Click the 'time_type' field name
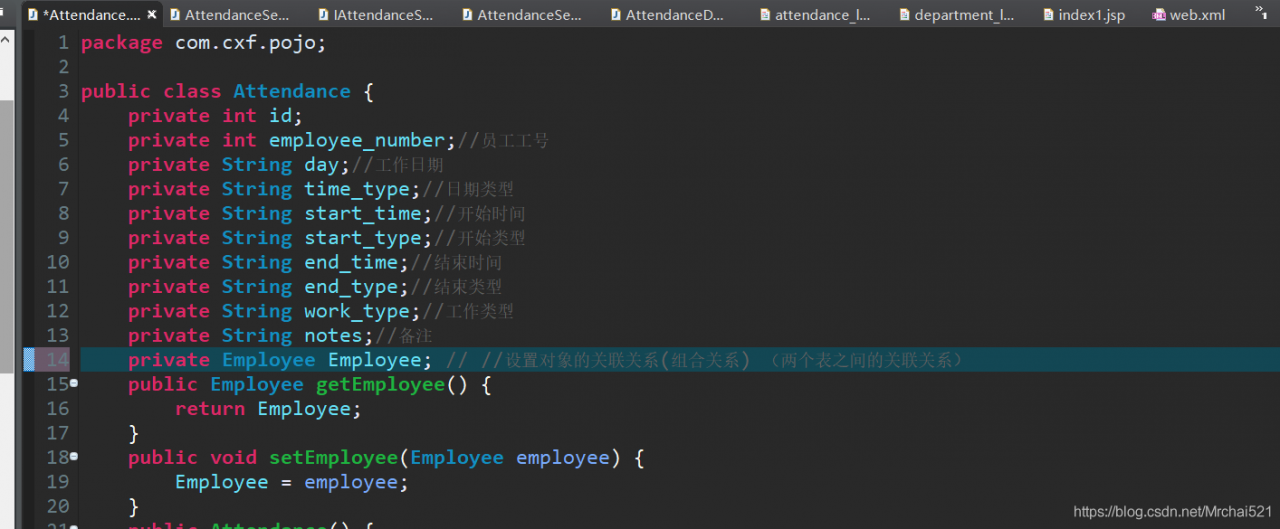The width and height of the screenshot is (1280, 529). (x=357, y=190)
